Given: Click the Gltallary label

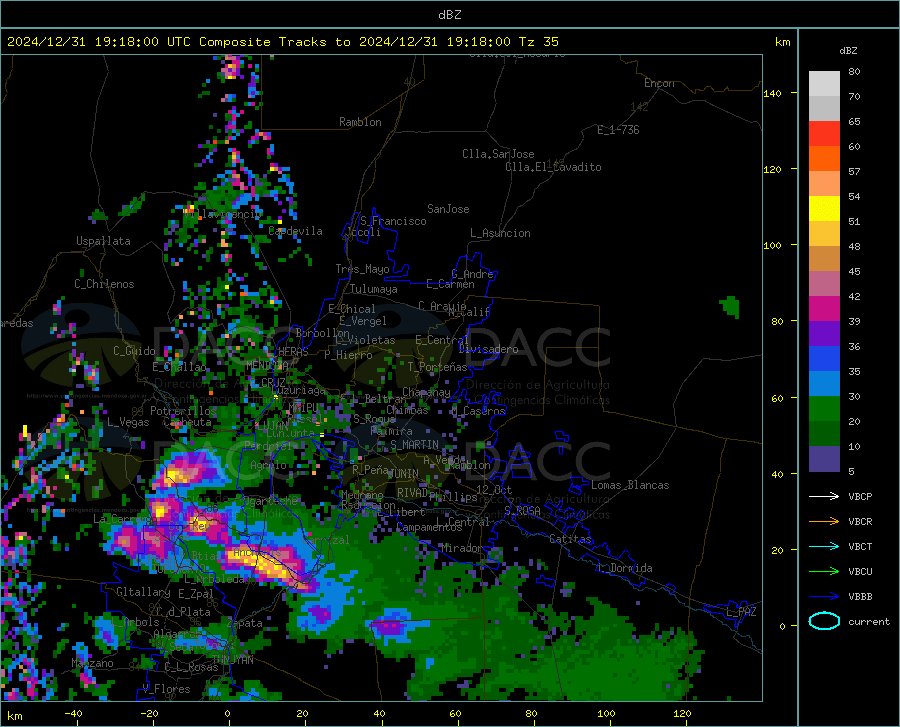Looking at the screenshot, I should 143,592.
